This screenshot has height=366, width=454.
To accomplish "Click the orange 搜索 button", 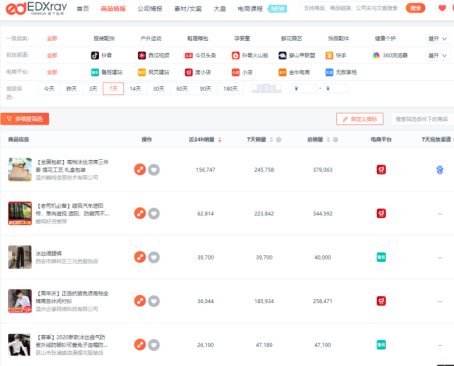I will [x=415, y=8].
